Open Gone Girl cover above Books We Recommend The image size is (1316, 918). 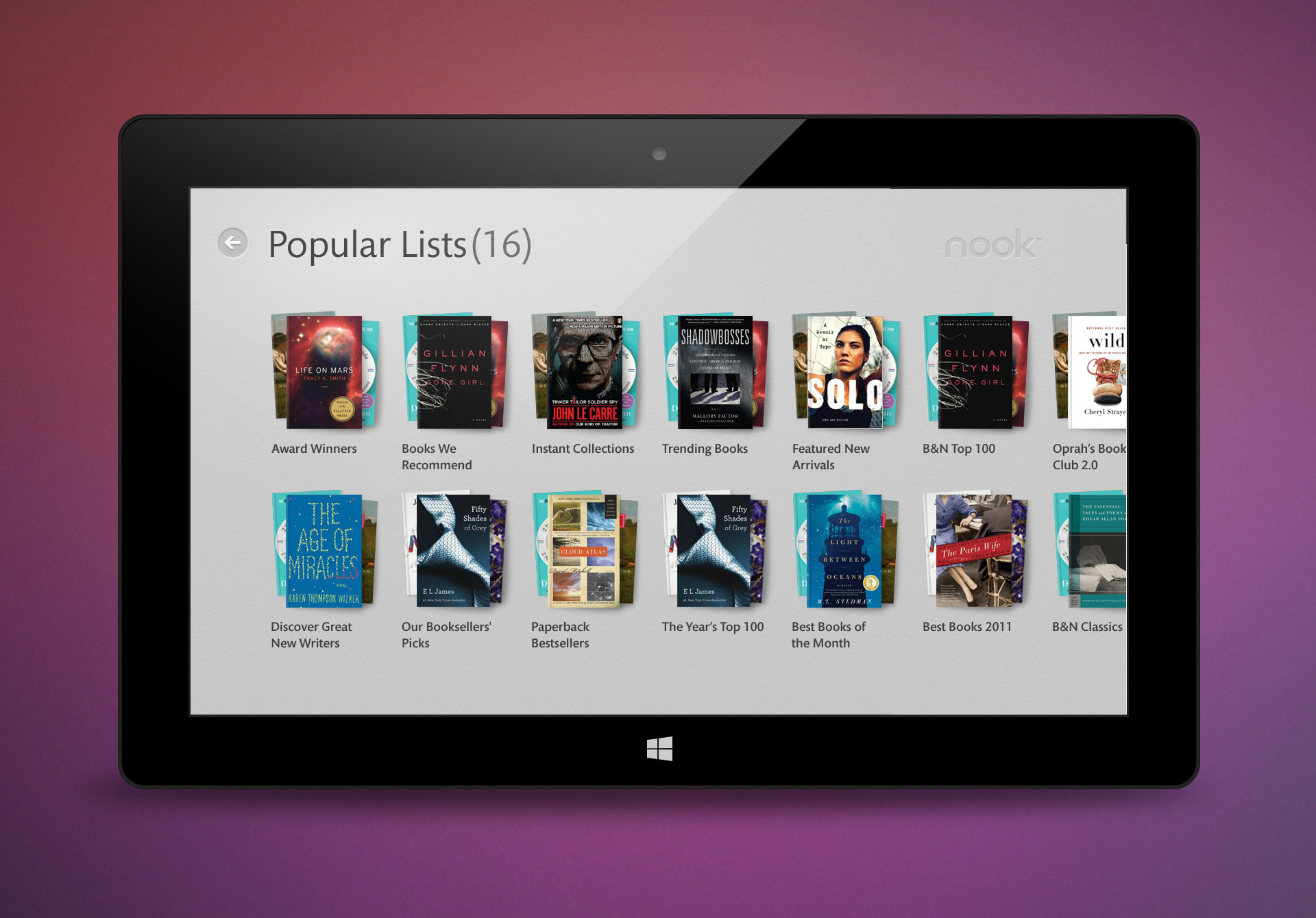click(x=454, y=372)
